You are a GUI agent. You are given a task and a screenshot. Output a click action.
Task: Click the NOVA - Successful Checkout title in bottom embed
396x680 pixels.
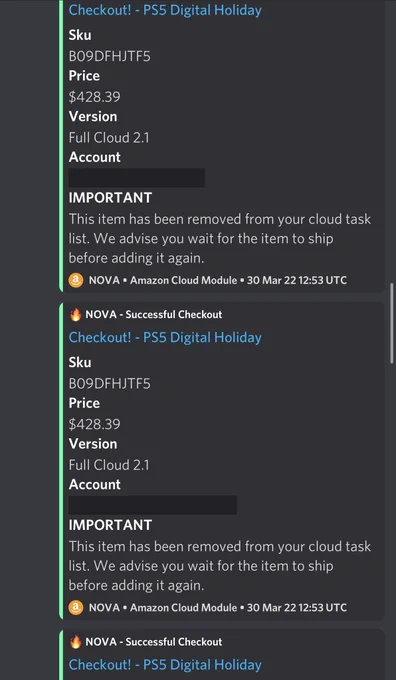click(154, 642)
